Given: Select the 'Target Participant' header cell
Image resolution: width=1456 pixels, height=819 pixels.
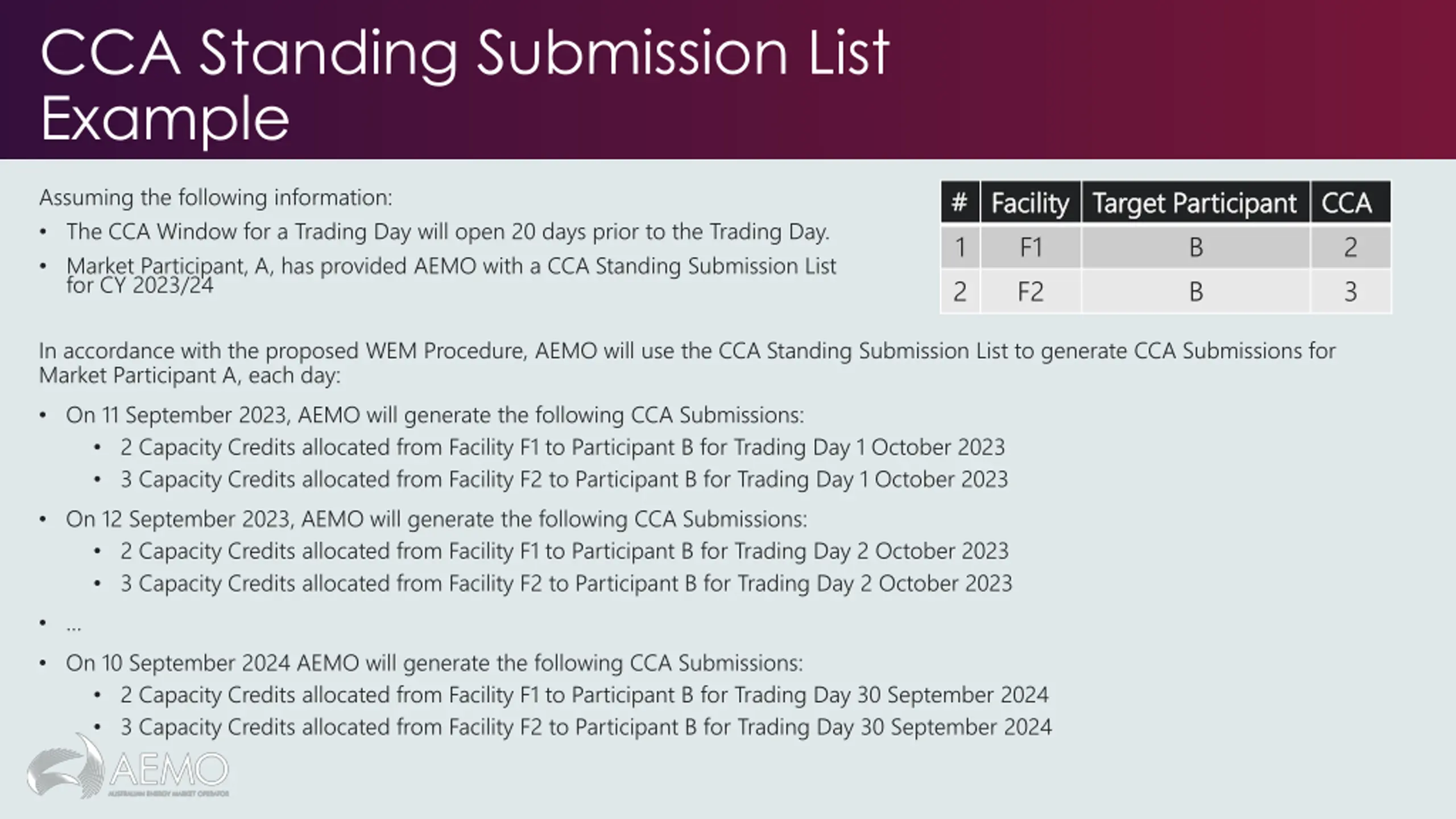Looking at the screenshot, I should point(1195,202).
